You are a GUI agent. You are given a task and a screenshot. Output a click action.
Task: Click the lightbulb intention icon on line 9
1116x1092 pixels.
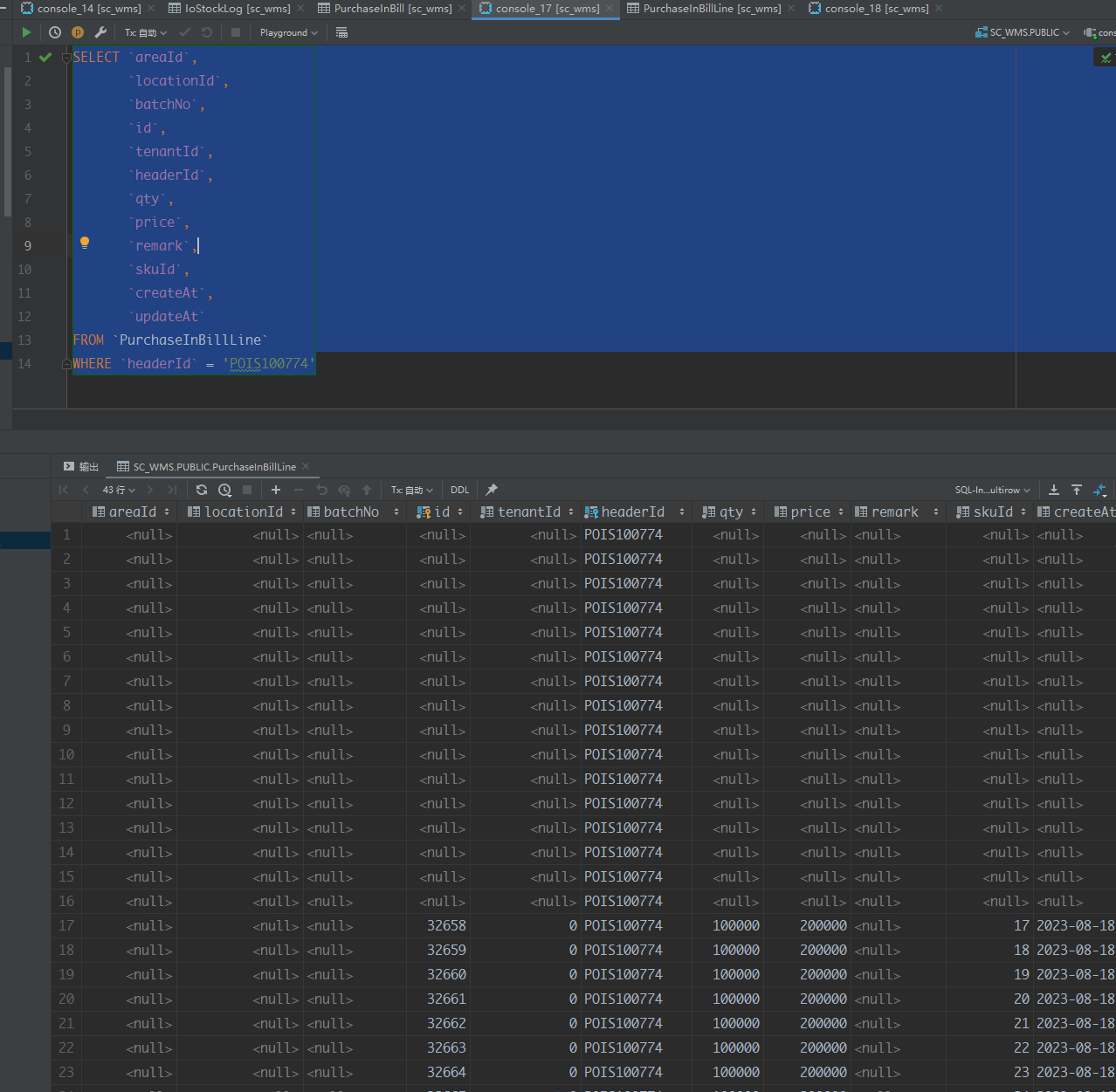(85, 244)
